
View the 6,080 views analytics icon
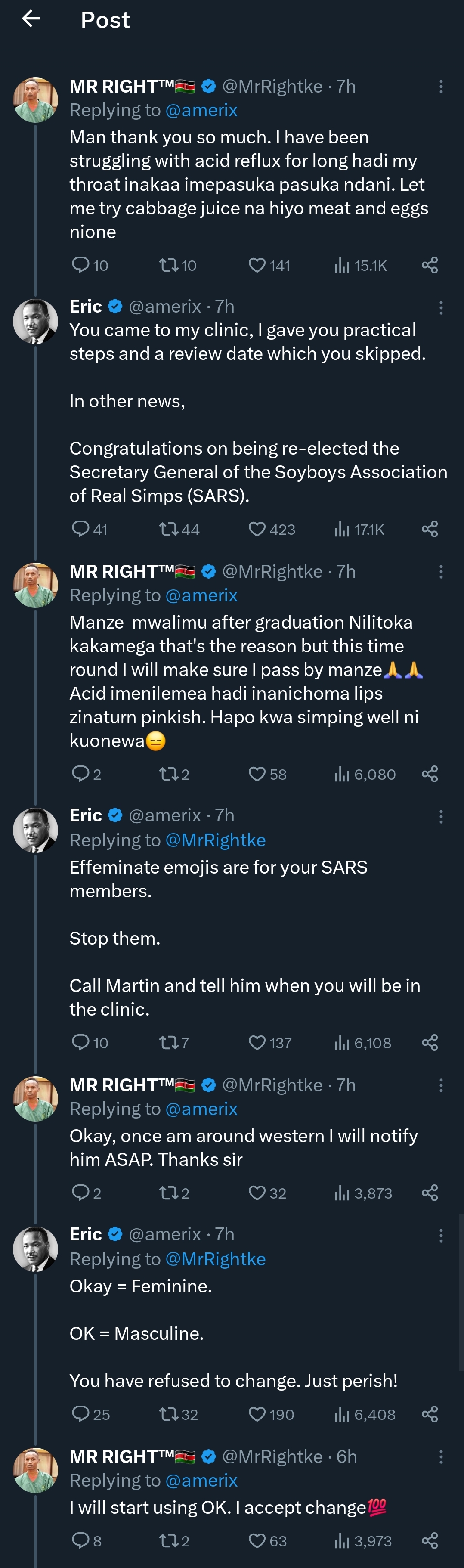(342, 774)
